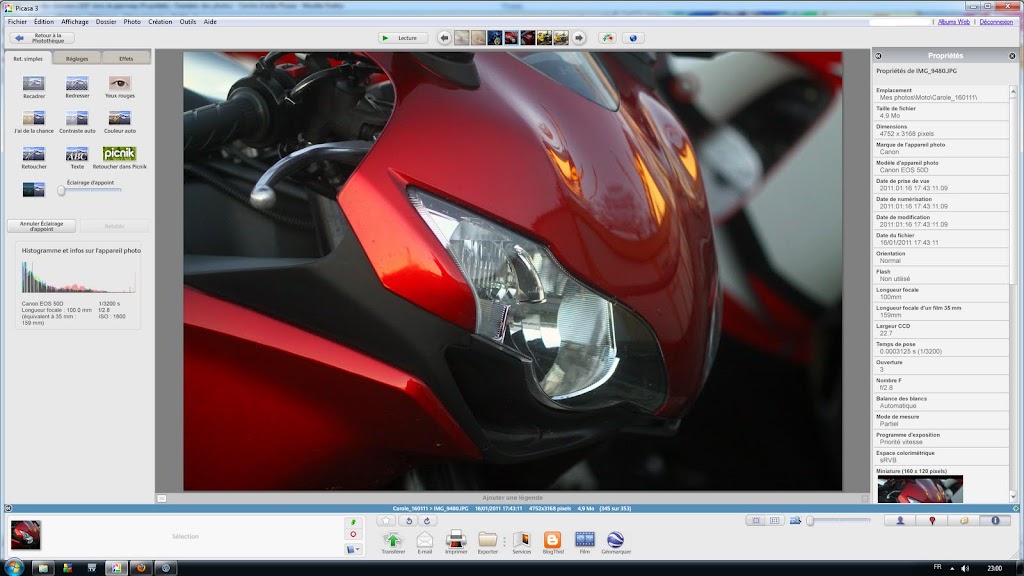1024x576 pixels.
Task: Close the Propriétés panel
Action: [1012, 56]
